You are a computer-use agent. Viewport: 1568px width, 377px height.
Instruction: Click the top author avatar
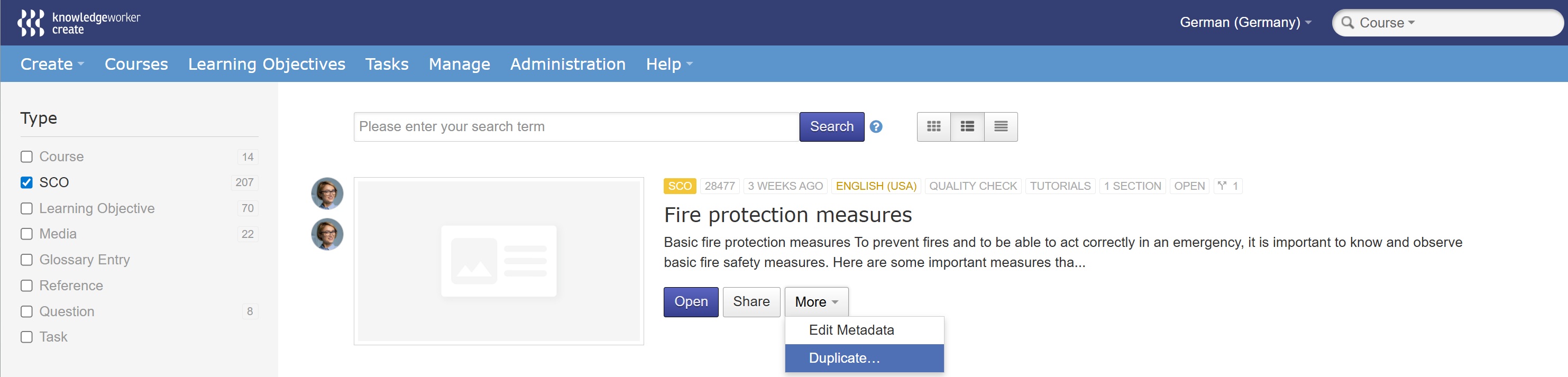point(327,194)
